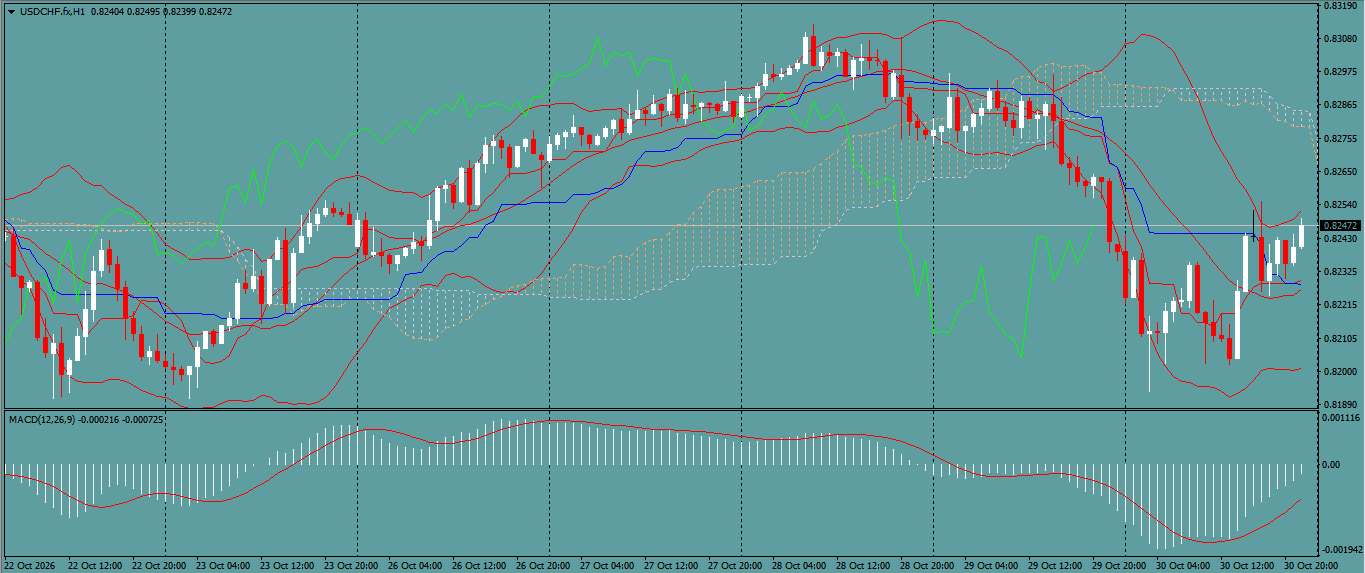Viewport: 1365px width, 573px height.
Task: Click the 0.00 MACD scale value
Action: 1332,465
